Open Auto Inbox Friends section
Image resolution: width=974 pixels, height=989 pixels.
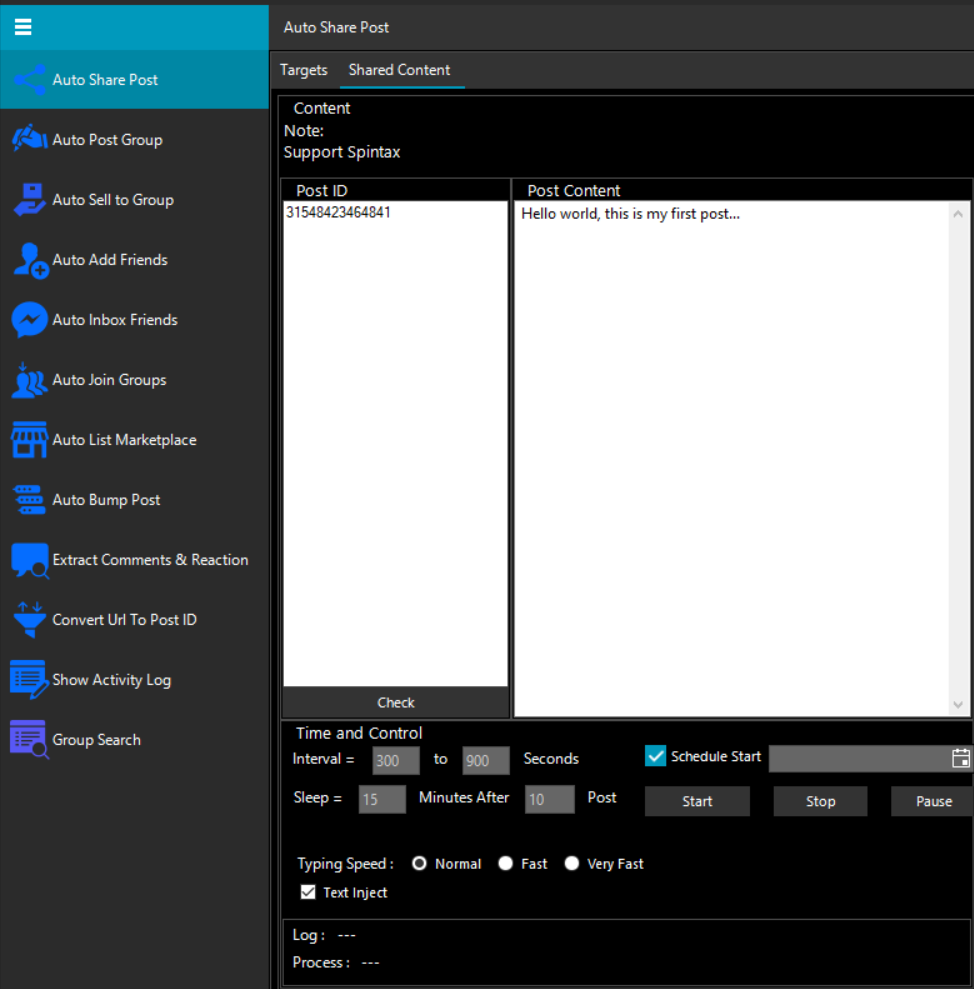pyautogui.click(x=134, y=320)
